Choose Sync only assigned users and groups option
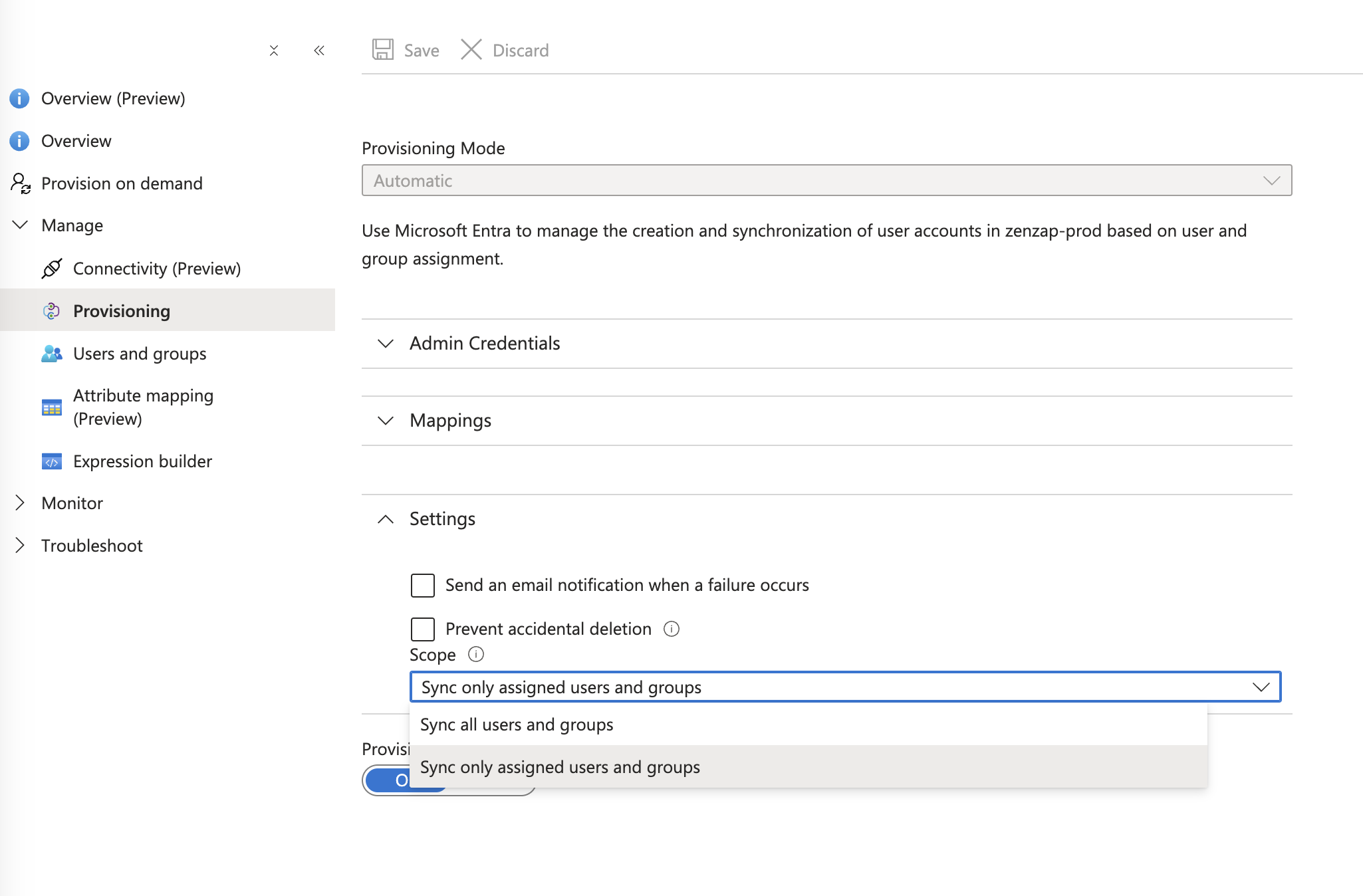1363x896 pixels. [x=560, y=767]
